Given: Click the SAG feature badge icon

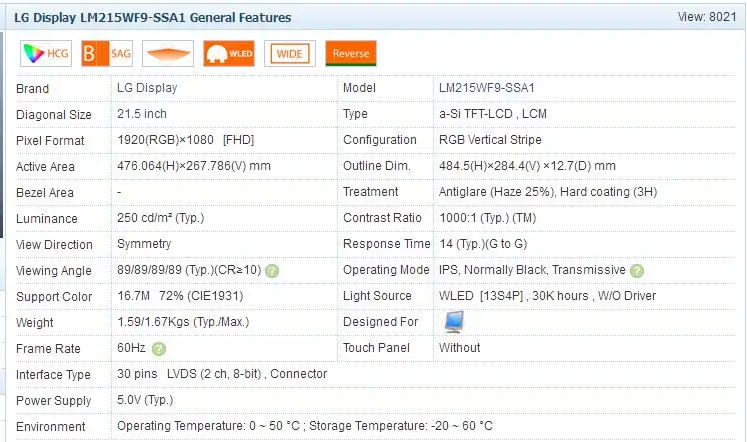Looking at the screenshot, I should click(107, 54).
